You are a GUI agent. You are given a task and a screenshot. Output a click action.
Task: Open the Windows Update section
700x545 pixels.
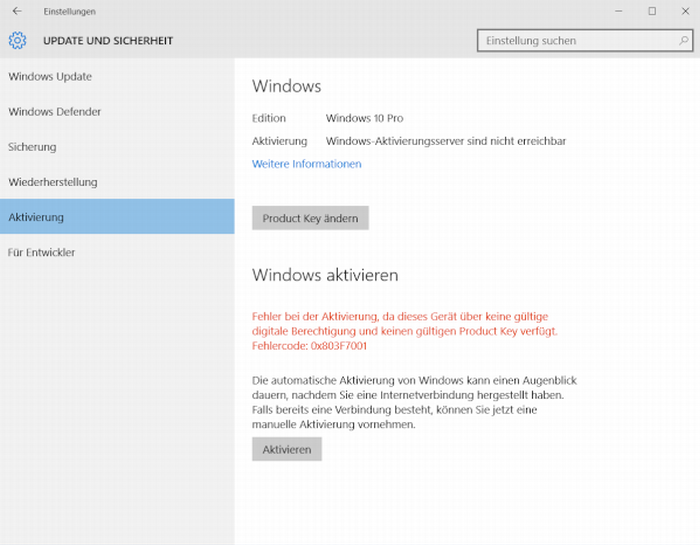click(x=50, y=77)
